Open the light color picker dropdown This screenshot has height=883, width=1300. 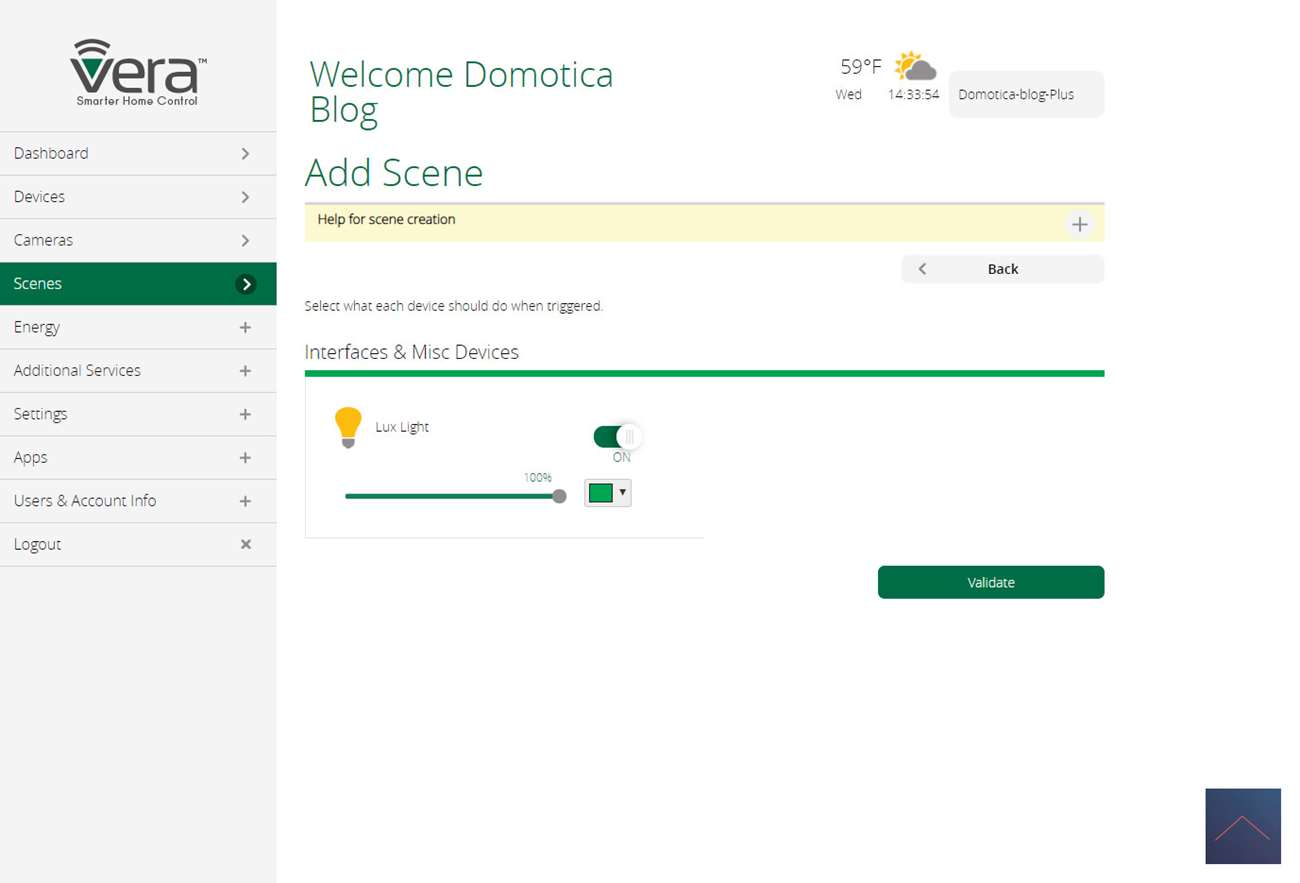(x=608, y=493)
